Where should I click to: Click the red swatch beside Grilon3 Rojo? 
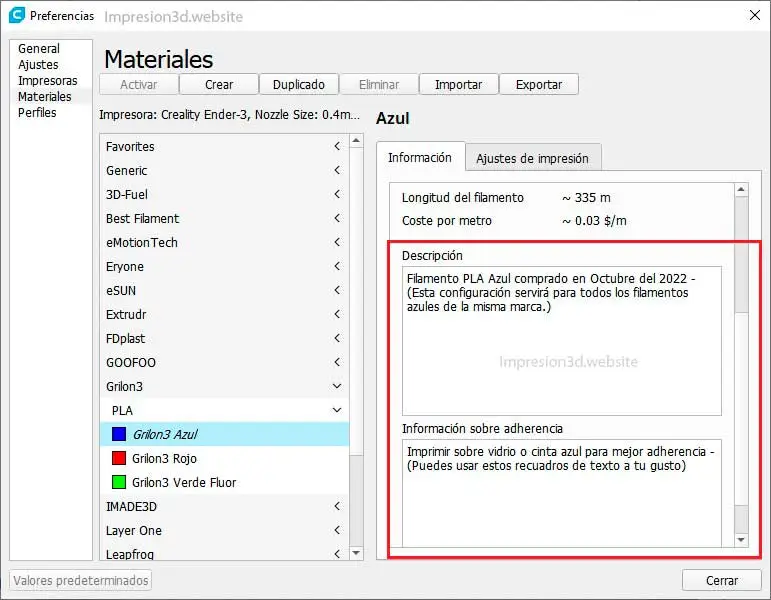coord(119,458)
